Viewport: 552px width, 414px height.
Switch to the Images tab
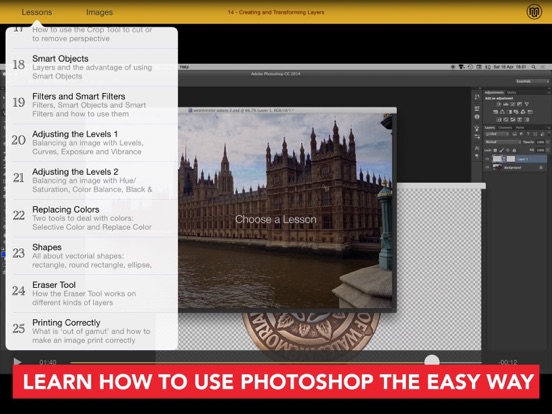pyautogui.click(x=99, y=12)
